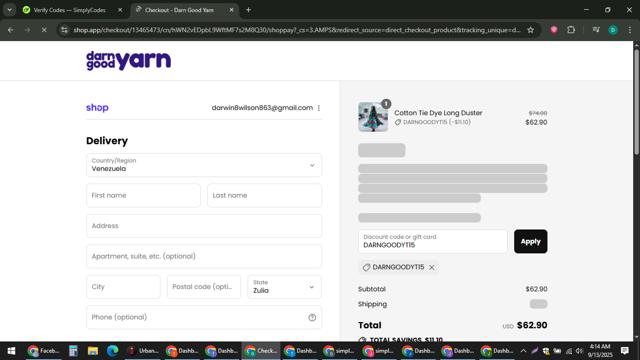Open account options next to the email address
The image size is (640, 360).
(x=319, y=108)
